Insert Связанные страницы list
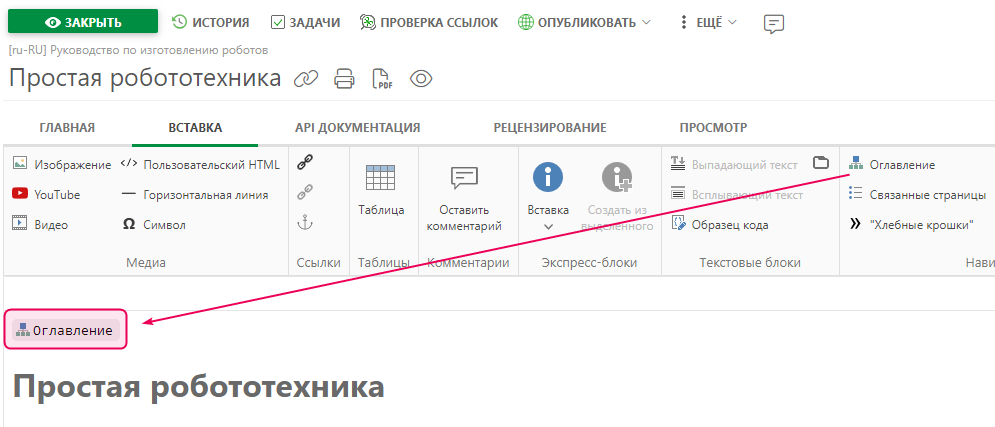This screenshot has height=427, width=995. tap(917, 194)
